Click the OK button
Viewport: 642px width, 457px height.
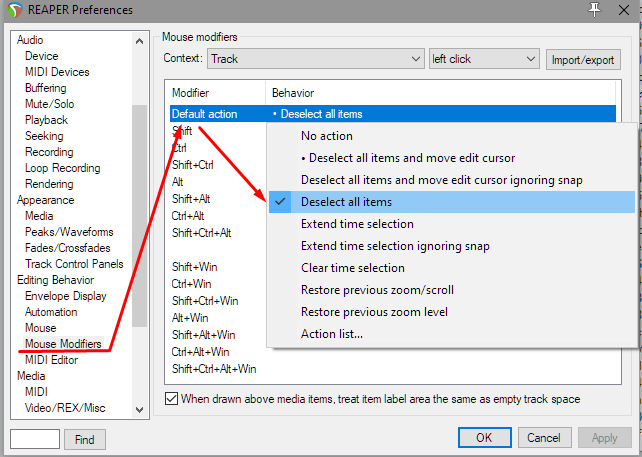484,438
